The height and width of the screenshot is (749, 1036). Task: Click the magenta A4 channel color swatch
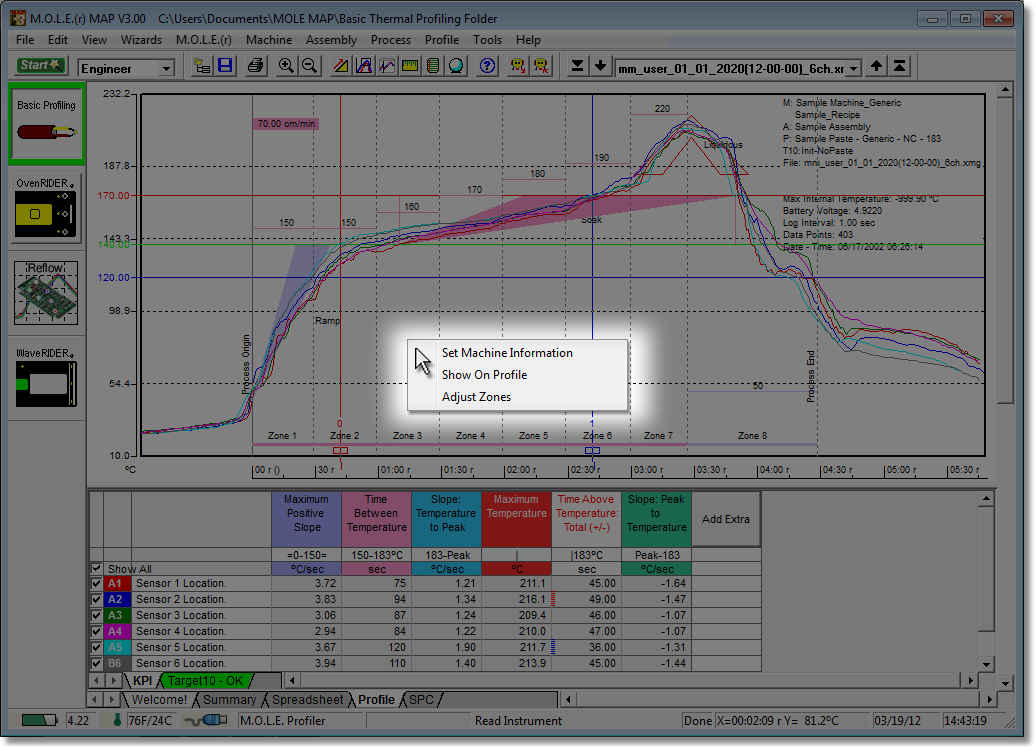click(x=118, y=631)
